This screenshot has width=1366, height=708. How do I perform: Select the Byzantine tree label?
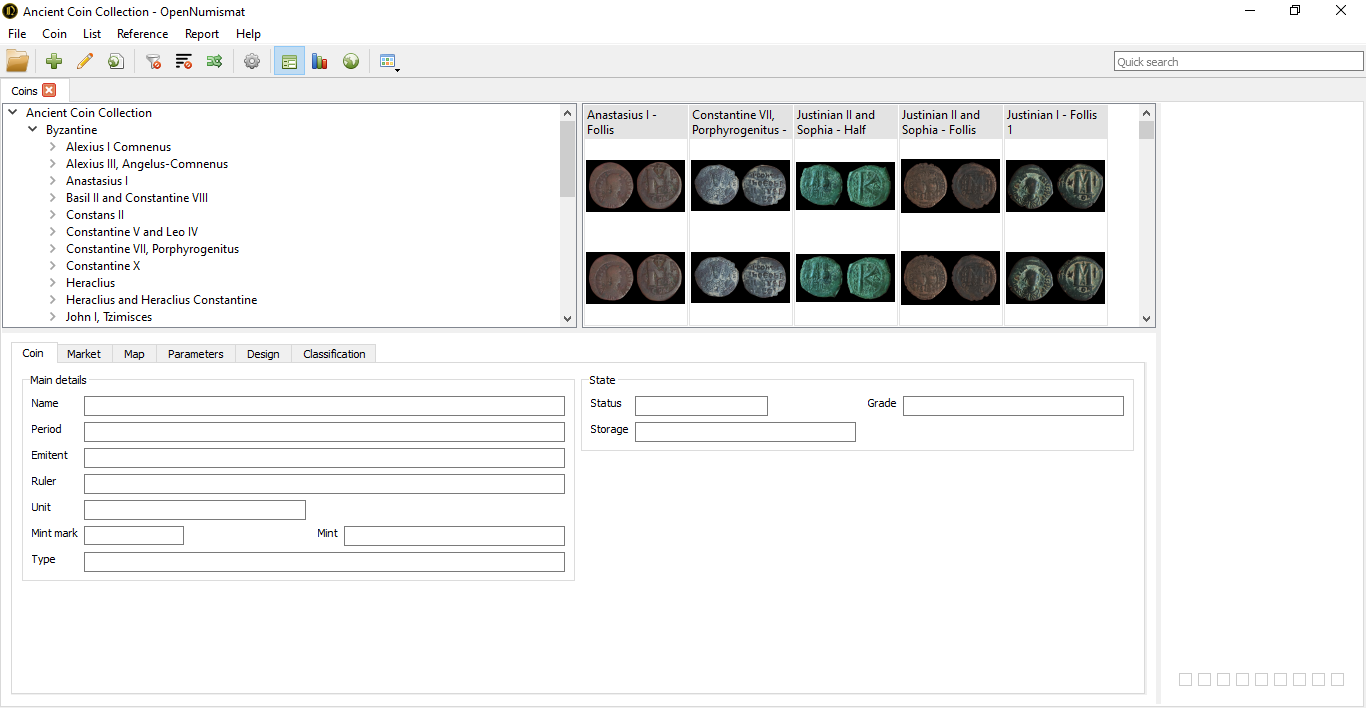pos(71,130)
